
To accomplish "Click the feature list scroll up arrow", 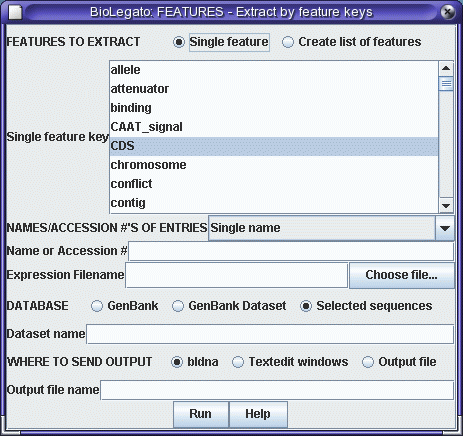I will (x=446, y=69).
